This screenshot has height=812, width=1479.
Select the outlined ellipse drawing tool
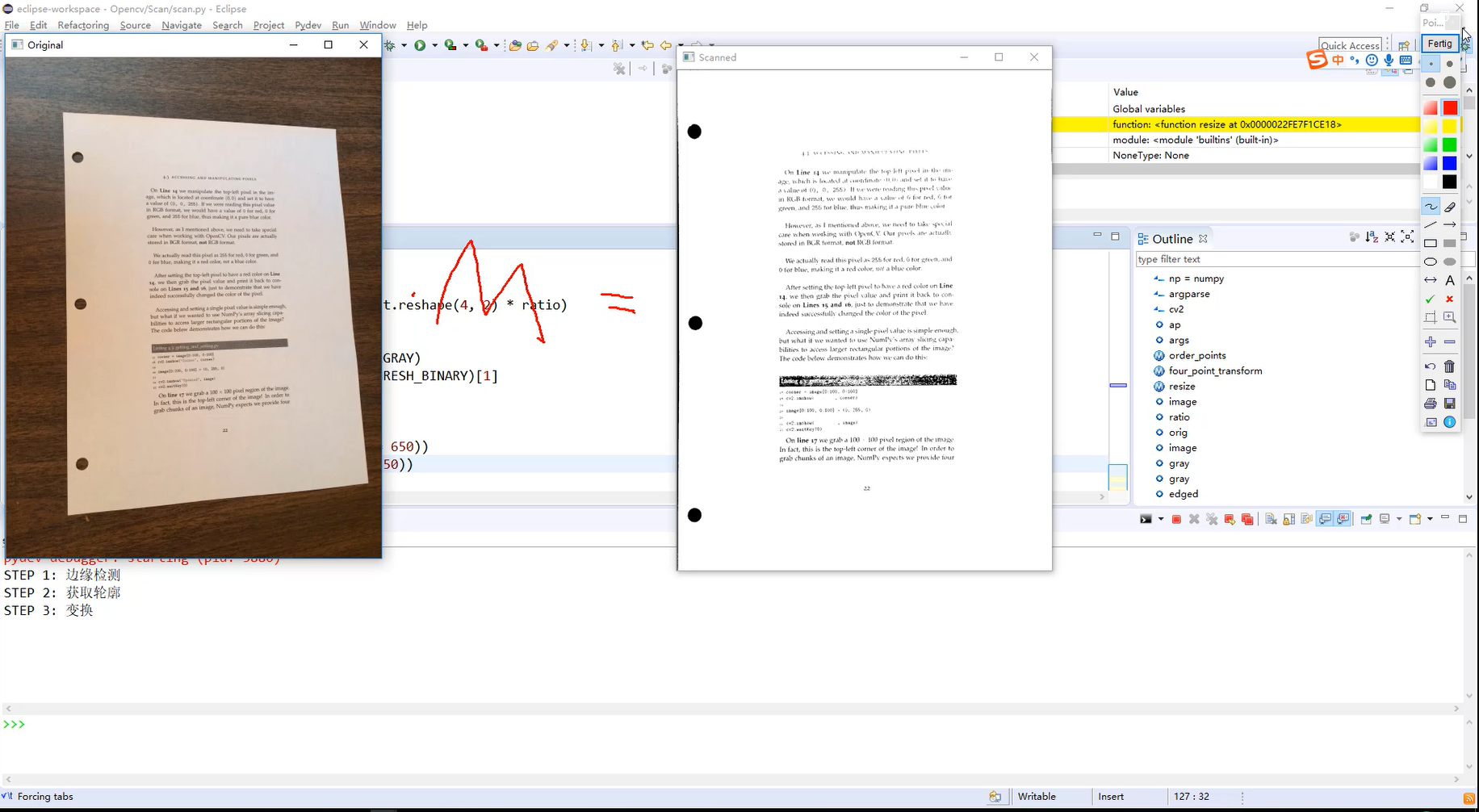pos(1431,262)
